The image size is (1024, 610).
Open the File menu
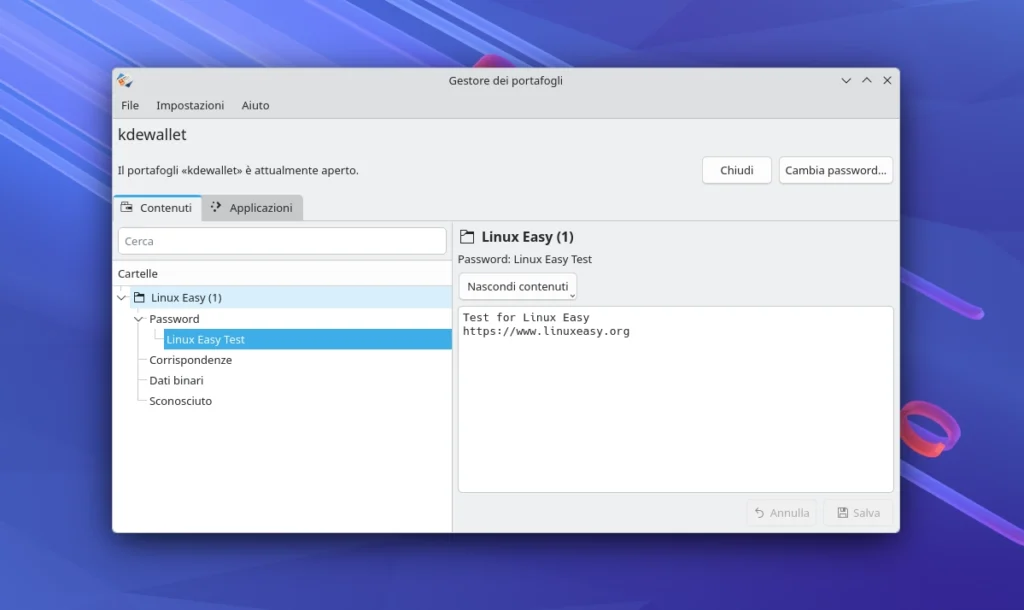[129, 105]
